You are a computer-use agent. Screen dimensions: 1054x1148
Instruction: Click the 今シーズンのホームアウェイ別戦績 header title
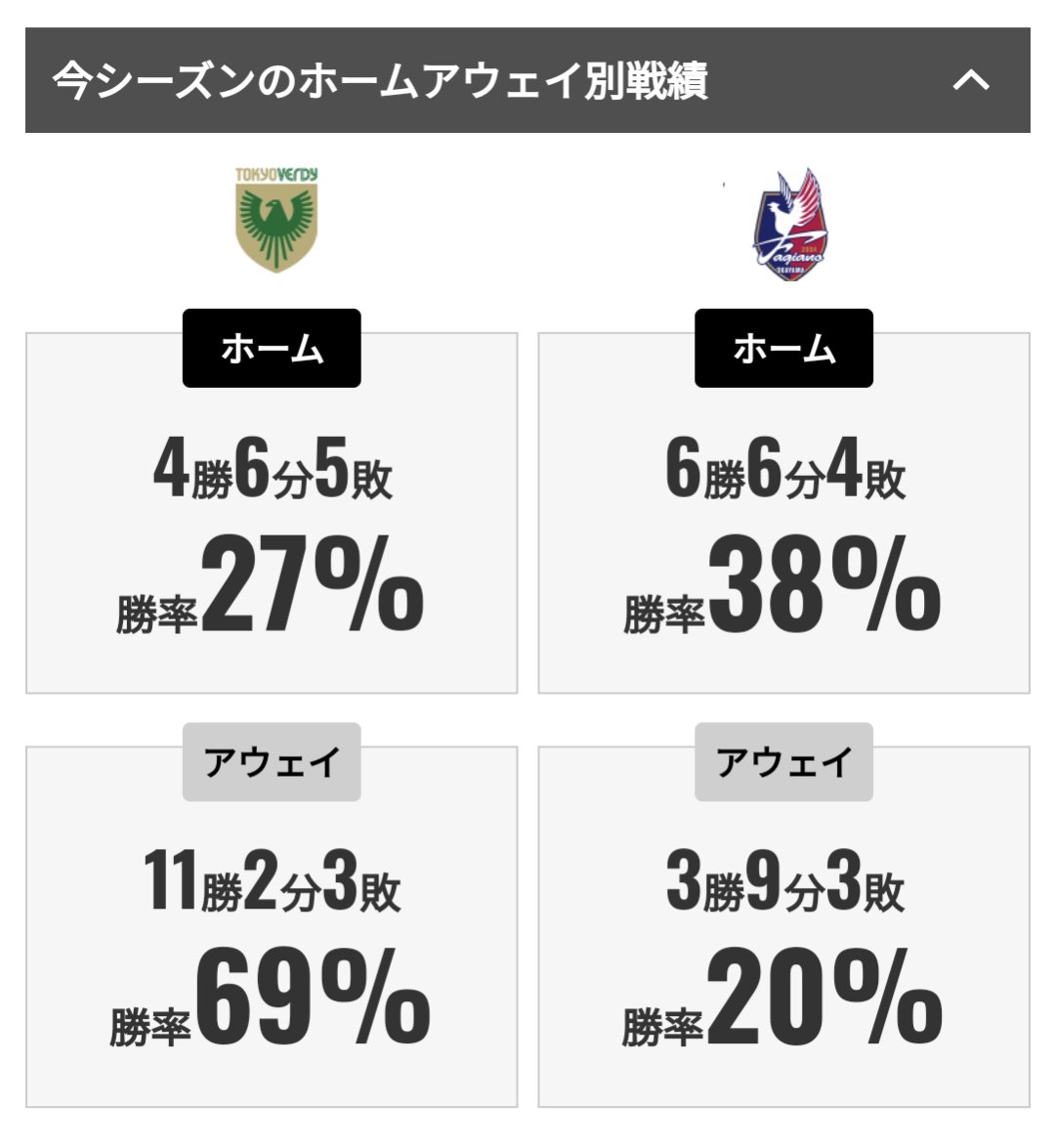380,80
